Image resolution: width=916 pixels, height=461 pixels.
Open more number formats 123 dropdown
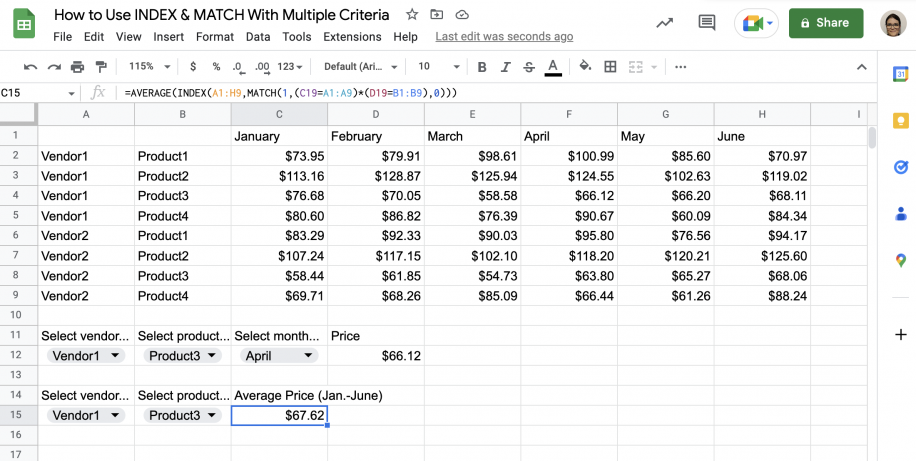click(x=290, y=67)
